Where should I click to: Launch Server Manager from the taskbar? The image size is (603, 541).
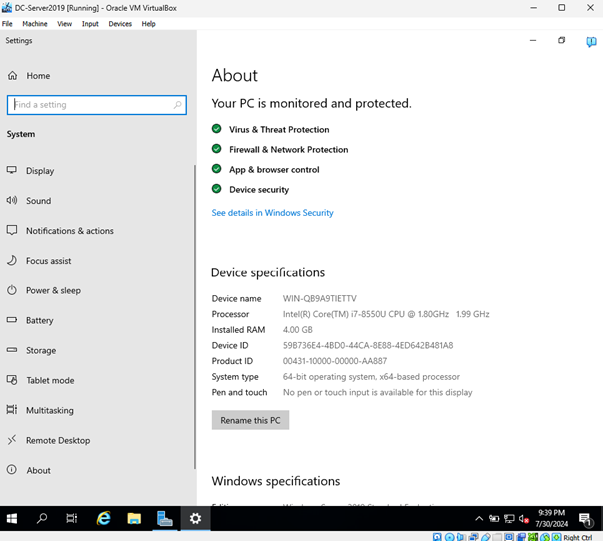[x=165, y=518]
